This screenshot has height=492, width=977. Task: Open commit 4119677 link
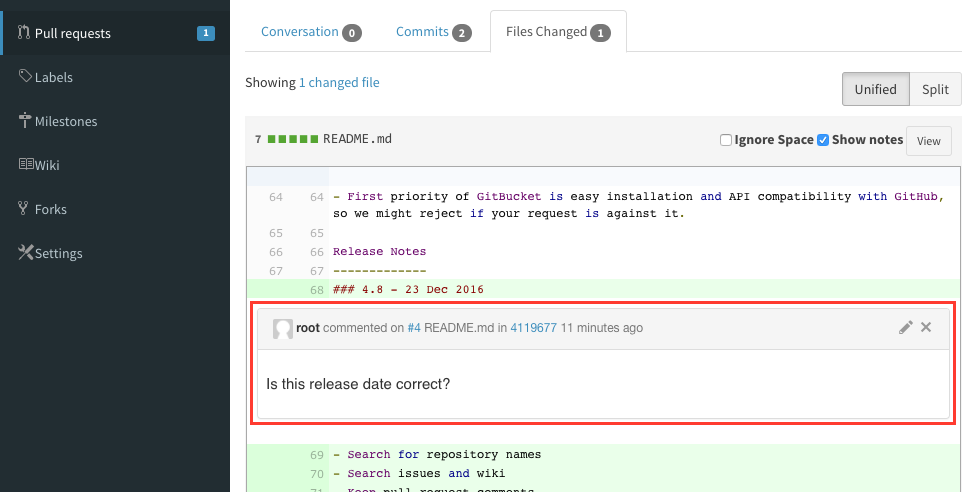click(533, 328)
